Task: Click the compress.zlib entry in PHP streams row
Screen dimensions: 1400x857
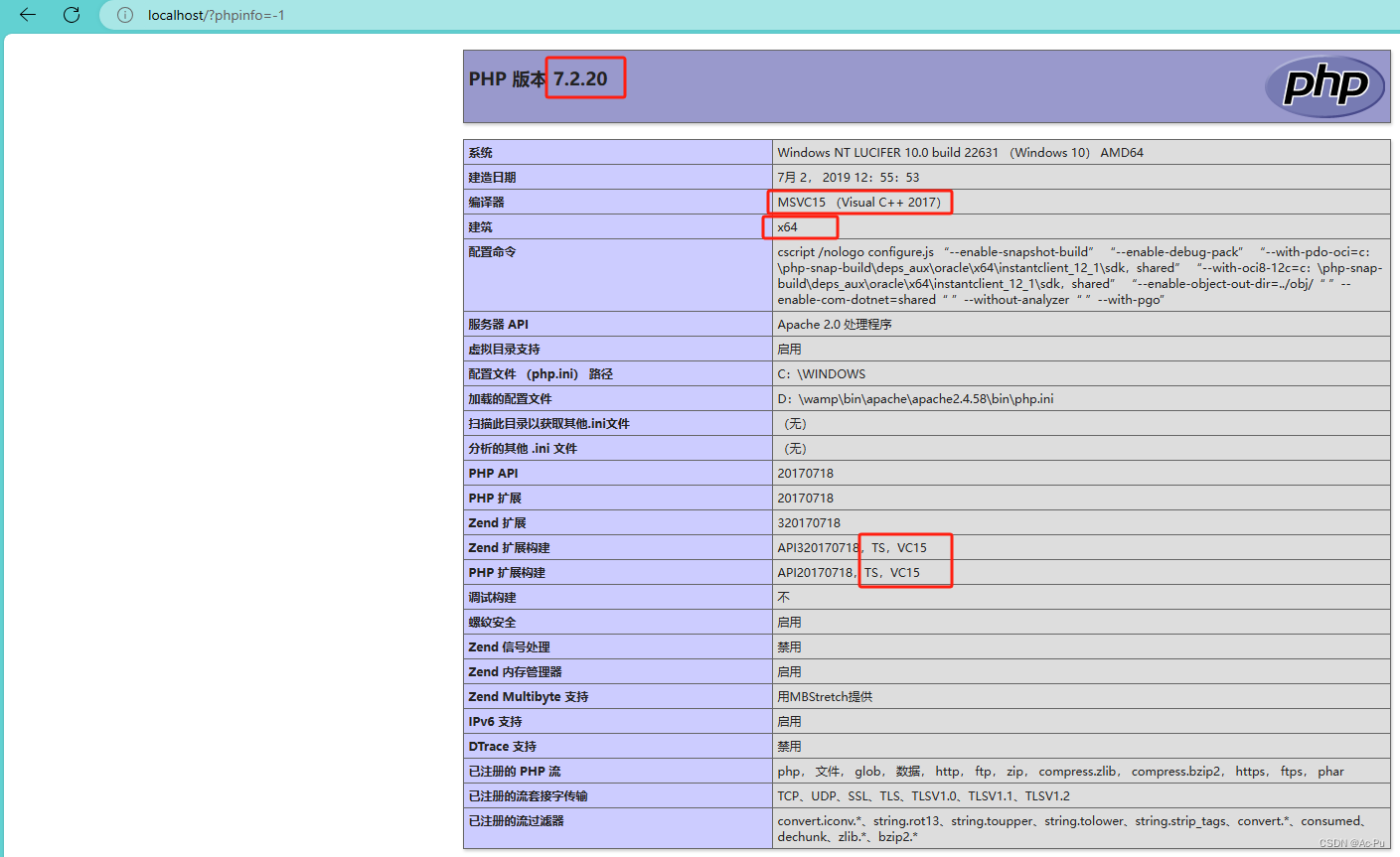Action: point(1079,771)
